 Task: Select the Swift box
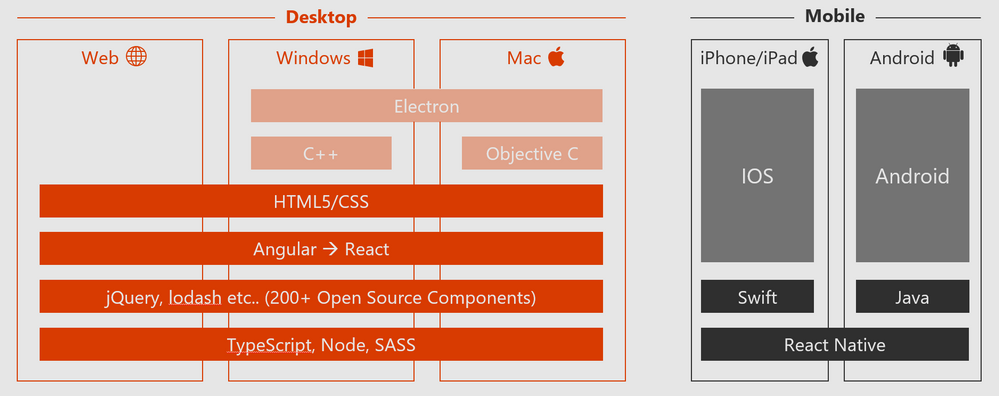point(758,297)
